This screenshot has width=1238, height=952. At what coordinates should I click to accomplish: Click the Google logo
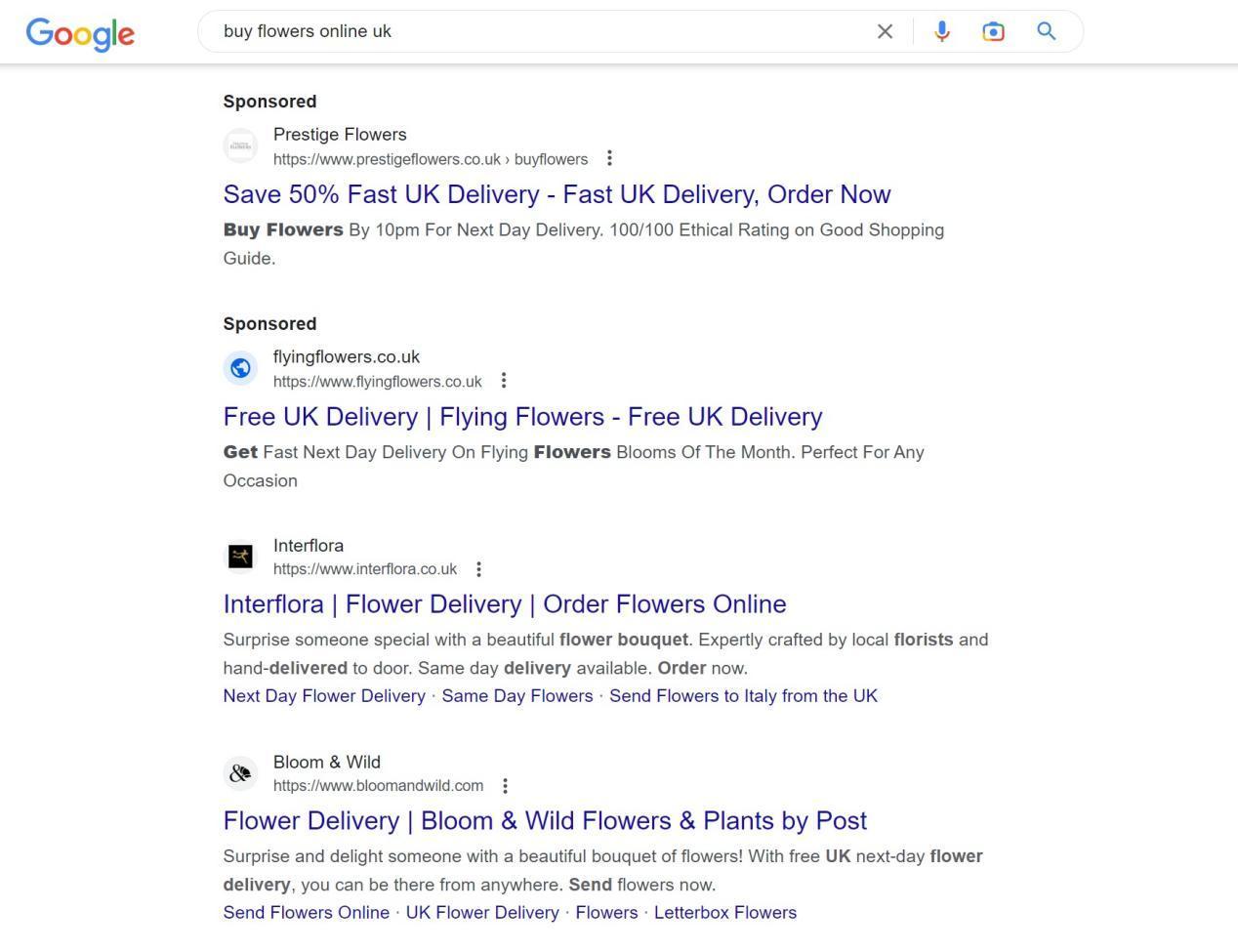click(x=80, y=33)
